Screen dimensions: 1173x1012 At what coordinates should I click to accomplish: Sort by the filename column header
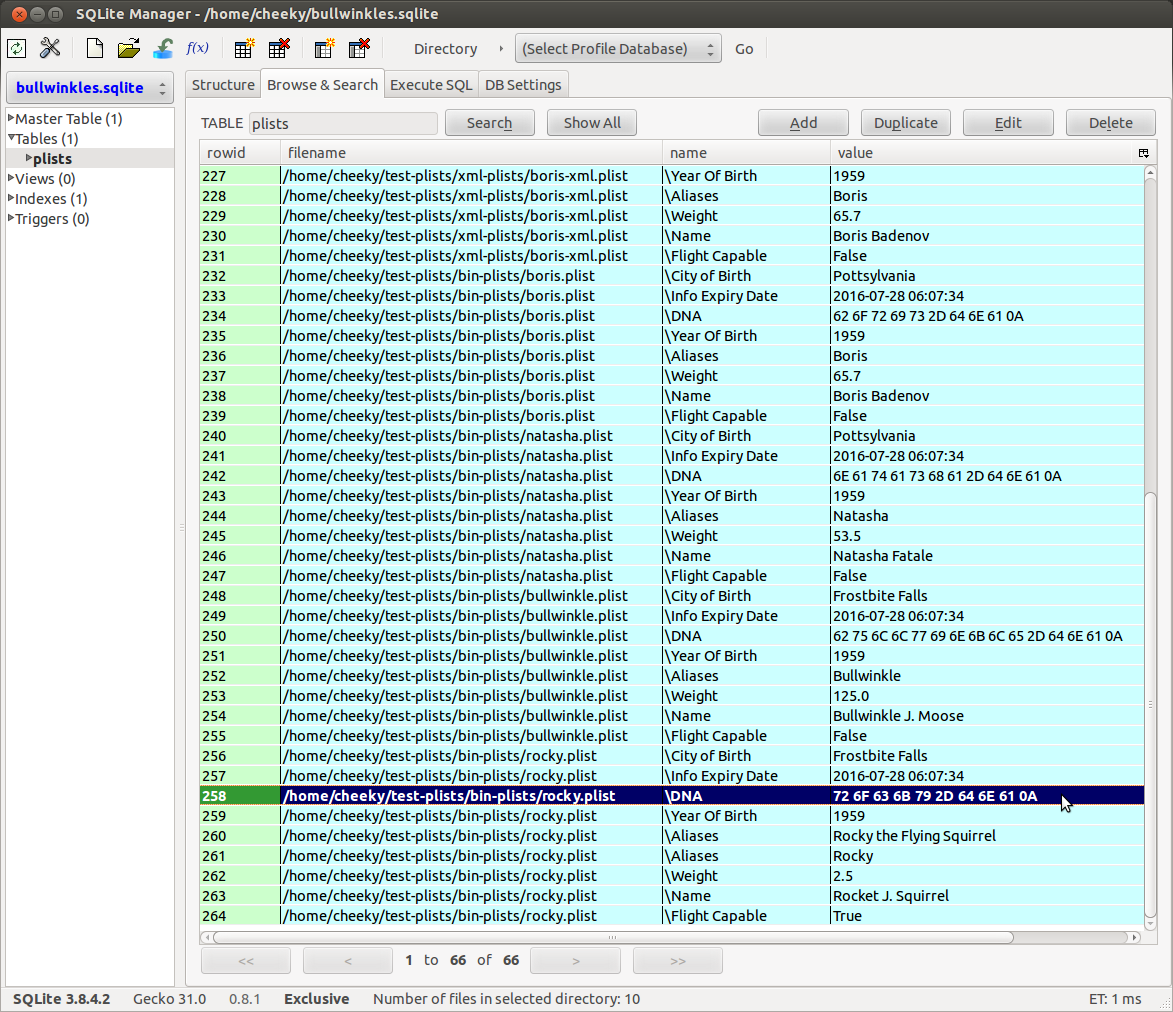(x=471, y=153)
